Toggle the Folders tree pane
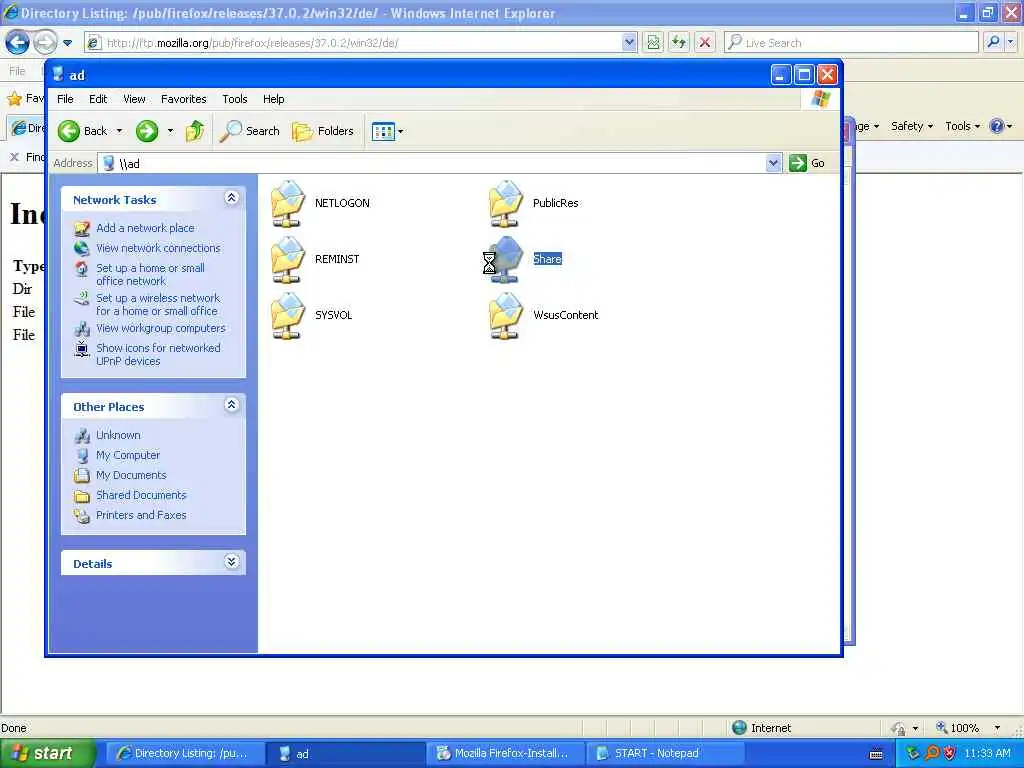This screenshot has height=768, width=1024. [x=323, y=131]
